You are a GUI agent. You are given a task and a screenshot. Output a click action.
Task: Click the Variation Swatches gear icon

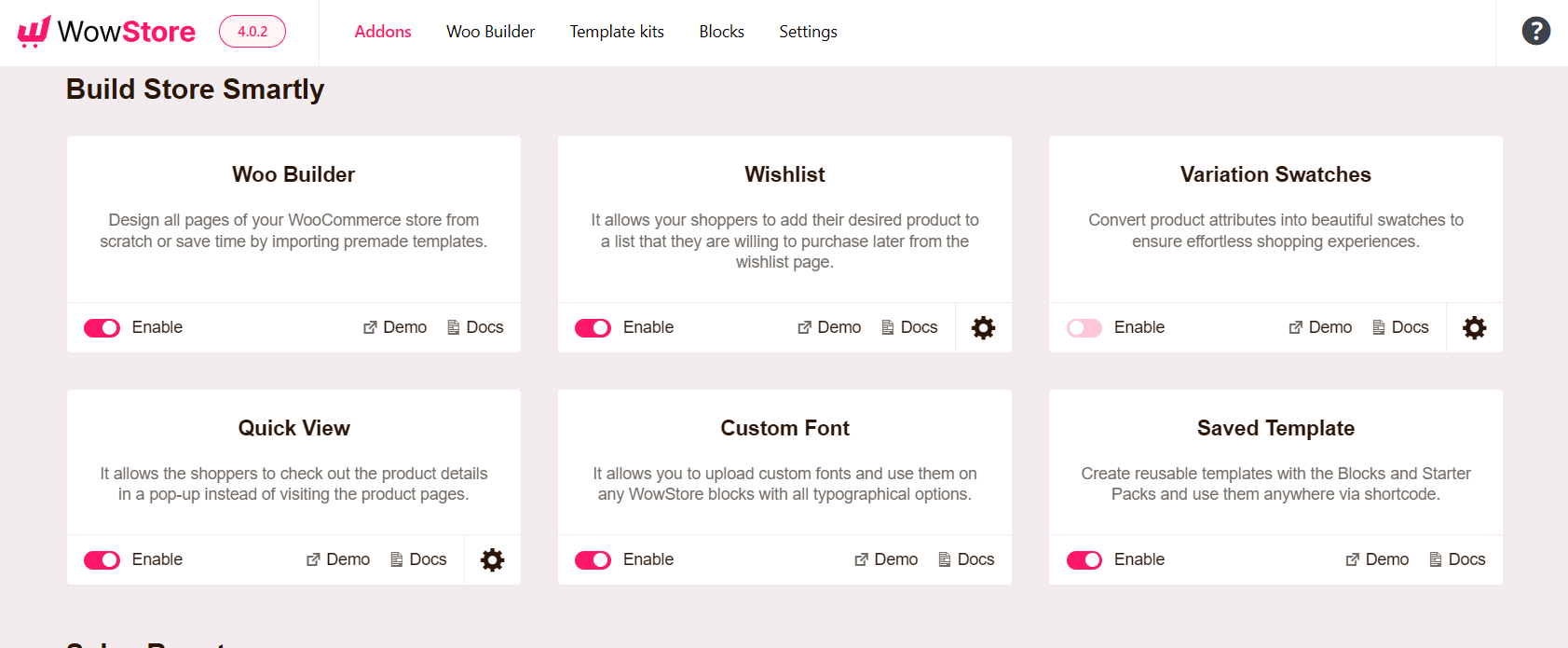1474,327
